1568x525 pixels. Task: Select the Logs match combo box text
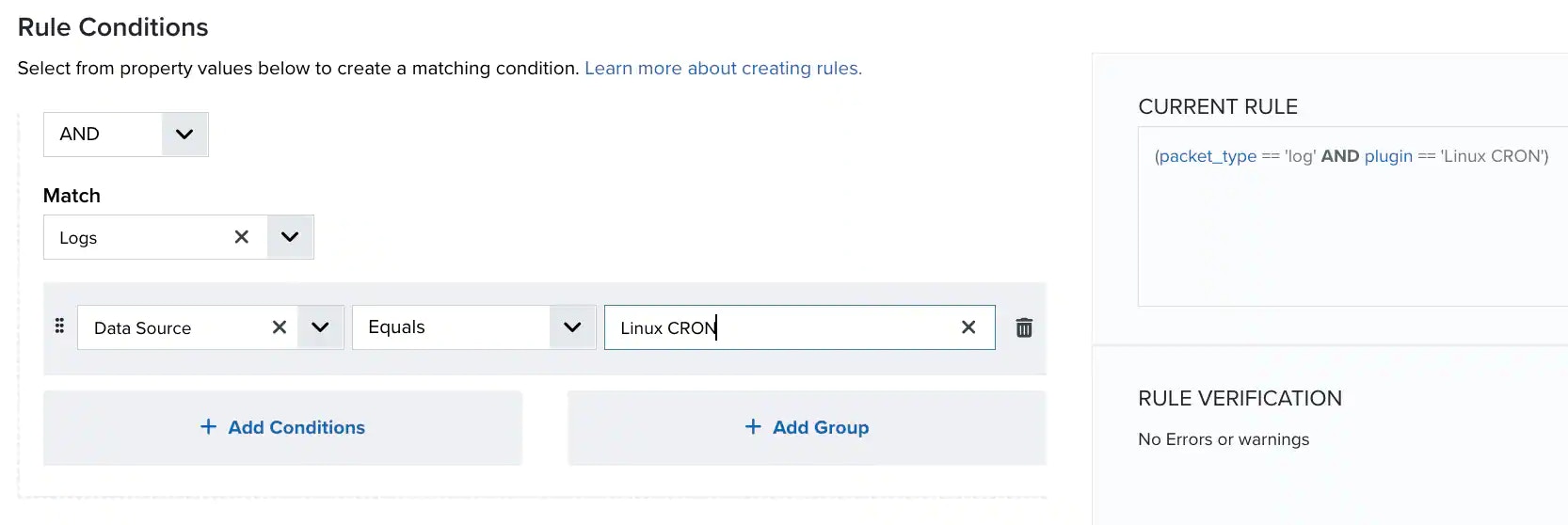pos(78,238)
